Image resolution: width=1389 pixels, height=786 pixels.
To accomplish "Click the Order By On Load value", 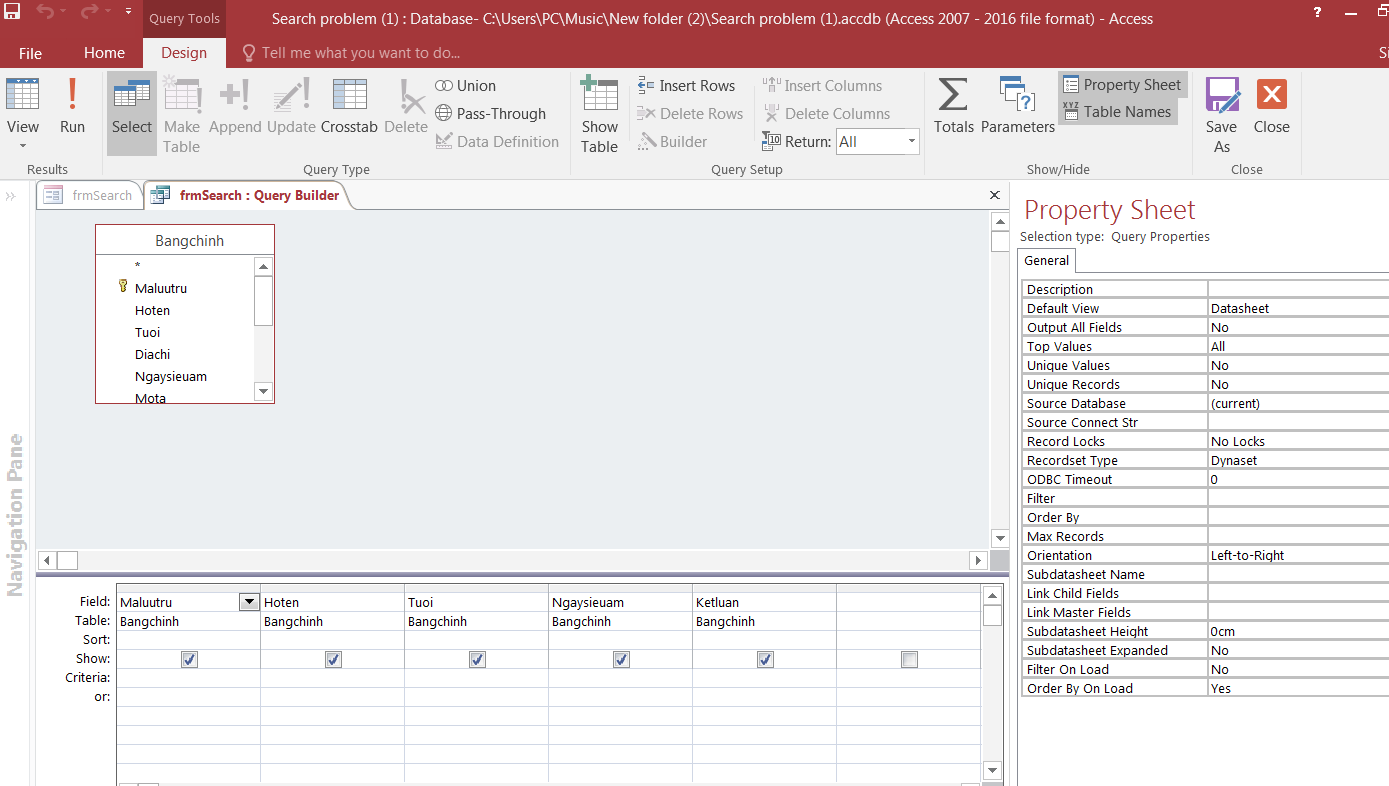I will click(x=1298, y=688).
